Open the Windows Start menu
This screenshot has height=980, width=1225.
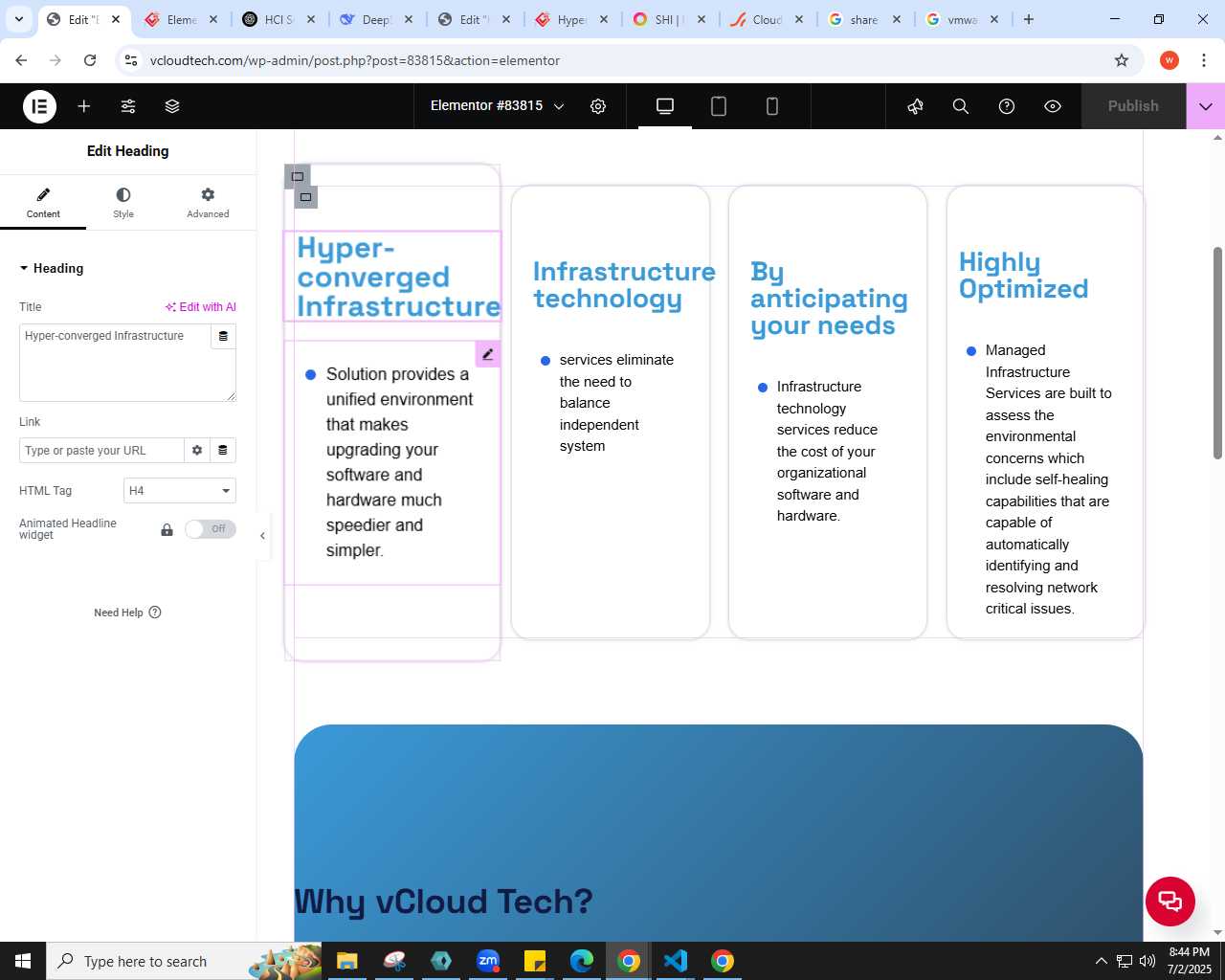(x=23, y=961)
